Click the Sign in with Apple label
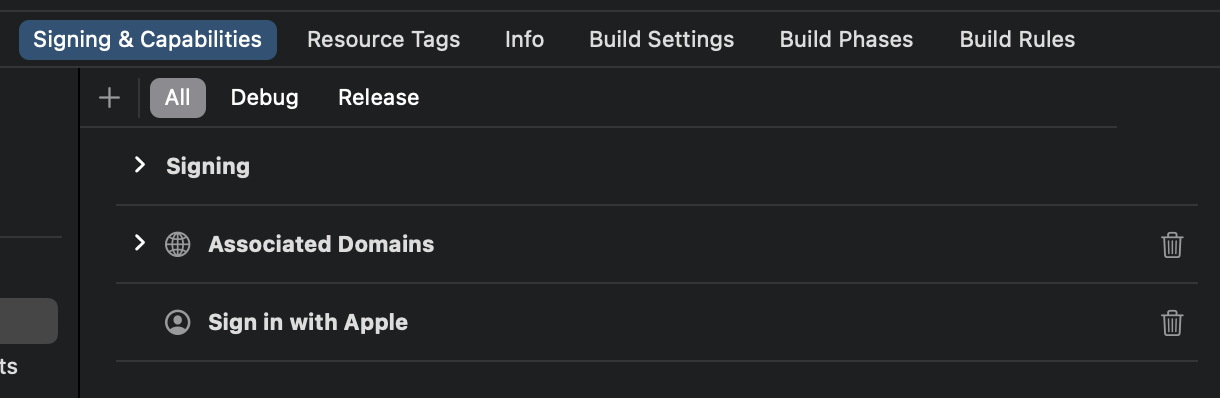 click(x=308, y=323)
